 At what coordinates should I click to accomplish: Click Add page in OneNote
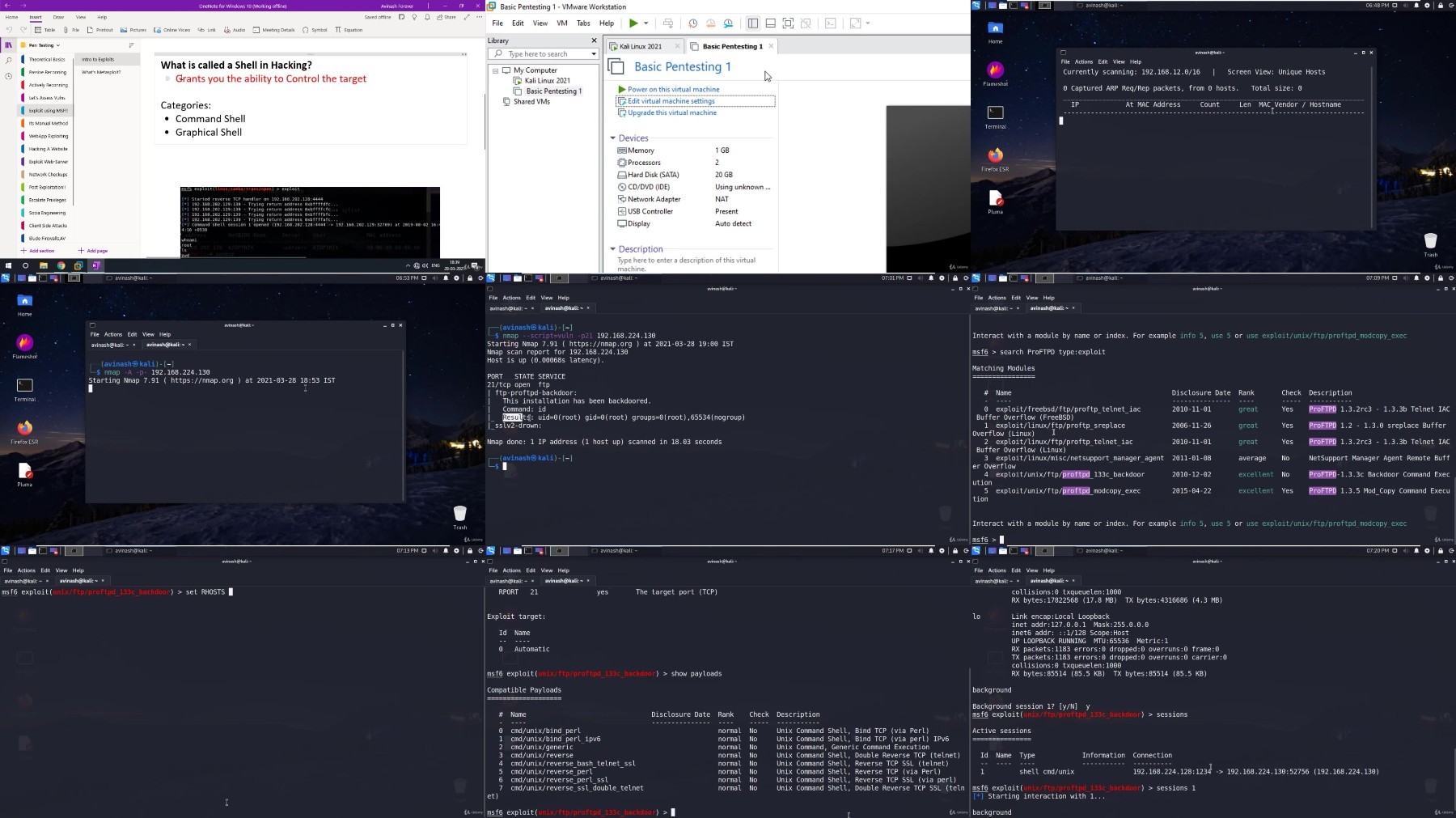(x=93, y=251)
